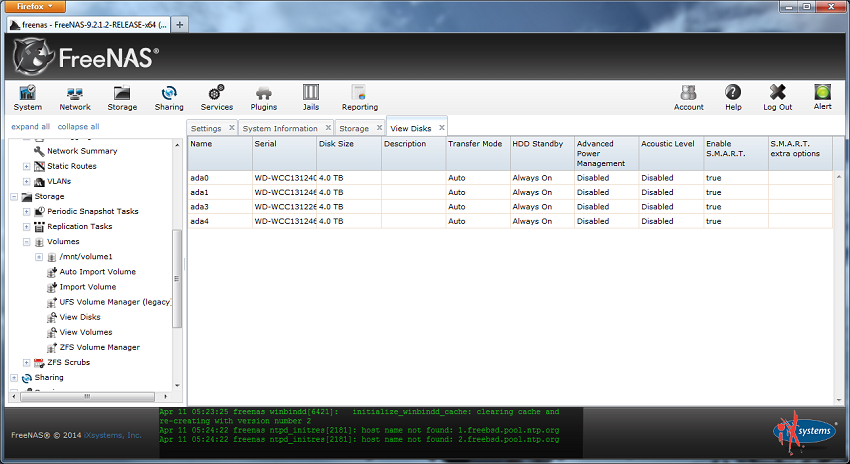Click the Sharing tree node icon

27,378
